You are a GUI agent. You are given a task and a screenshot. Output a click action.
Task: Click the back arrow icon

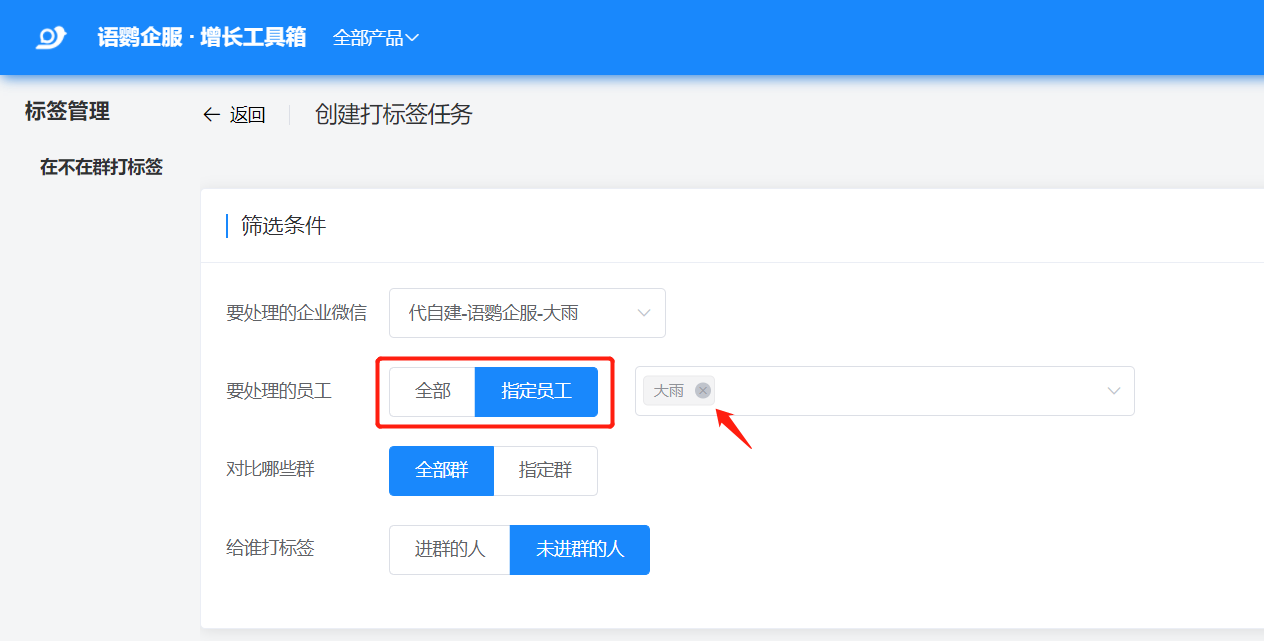click(211, 115)
